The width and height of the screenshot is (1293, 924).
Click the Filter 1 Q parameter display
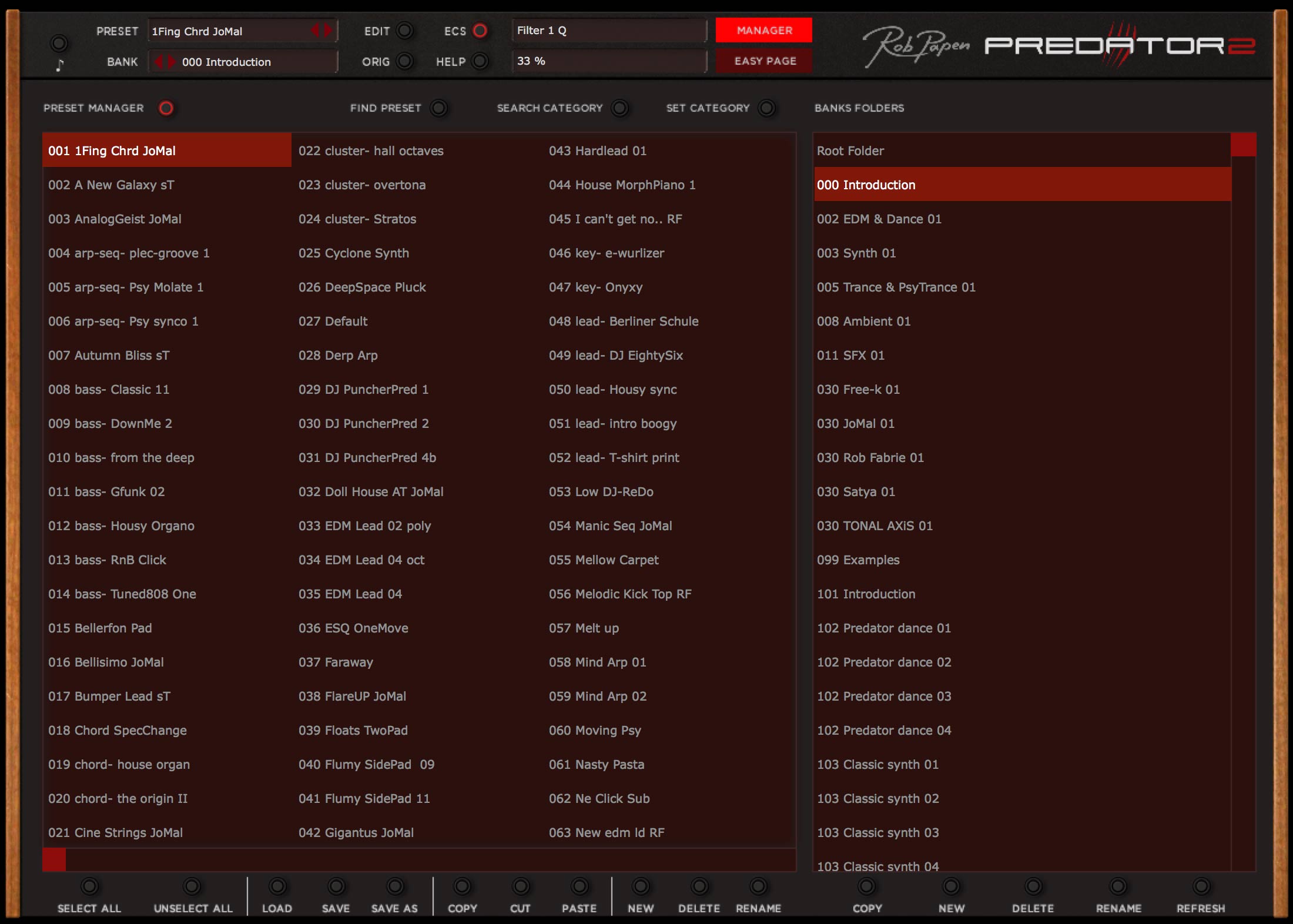pyautogui.click(x=609, y=31)
